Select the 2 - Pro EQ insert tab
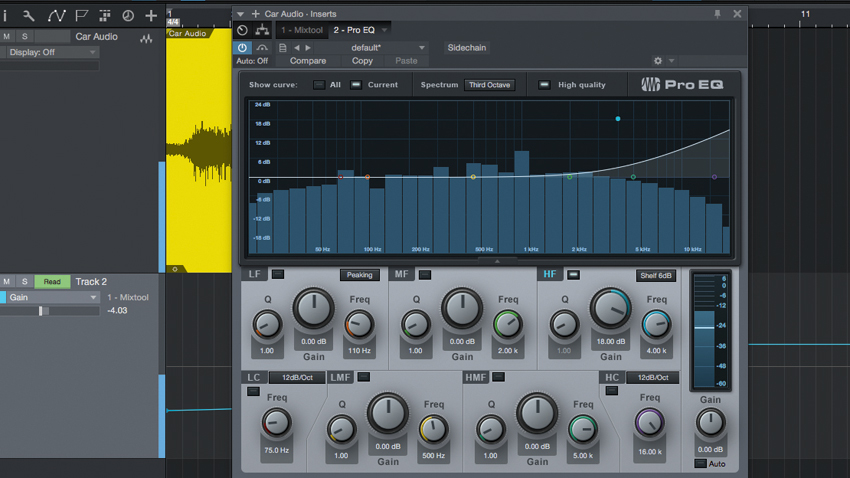Screen dimensions: 850x478 360,30
